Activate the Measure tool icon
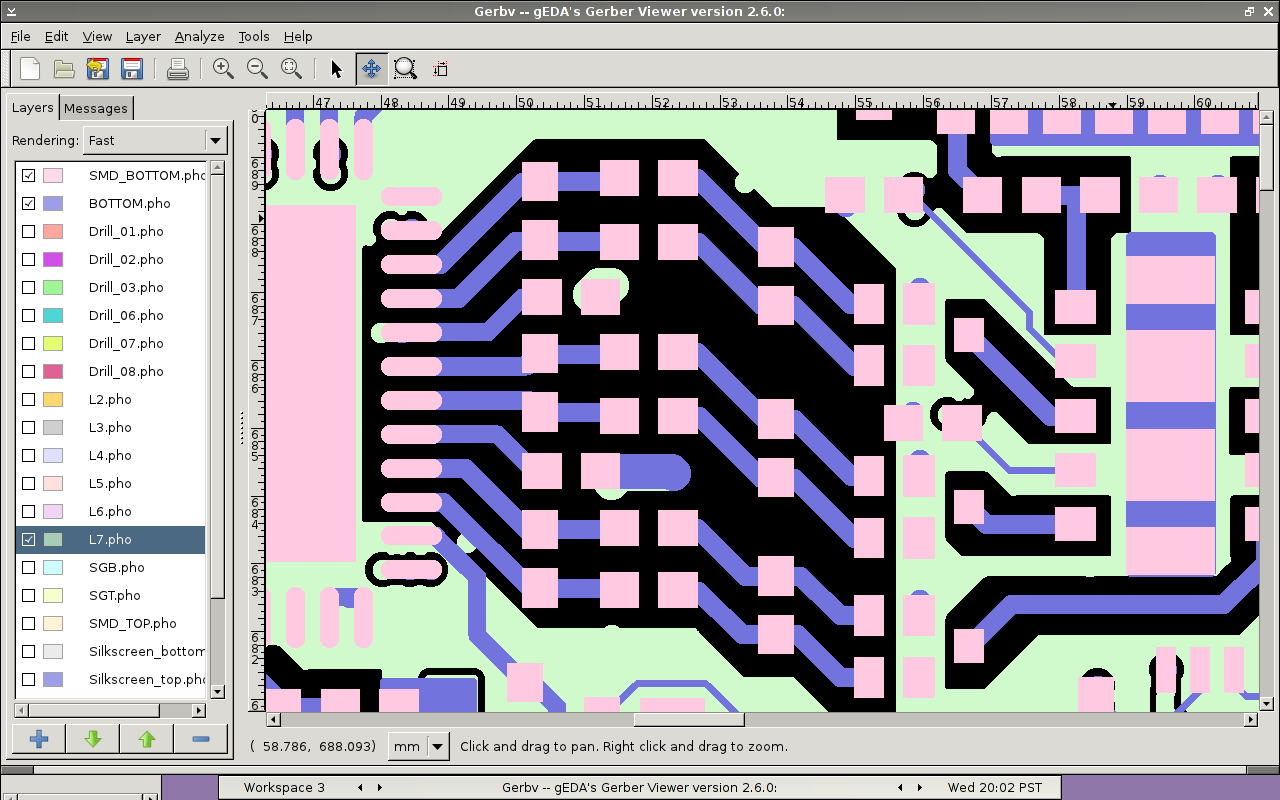Viewport: 1280px width, 800px height. click(440, 69)
